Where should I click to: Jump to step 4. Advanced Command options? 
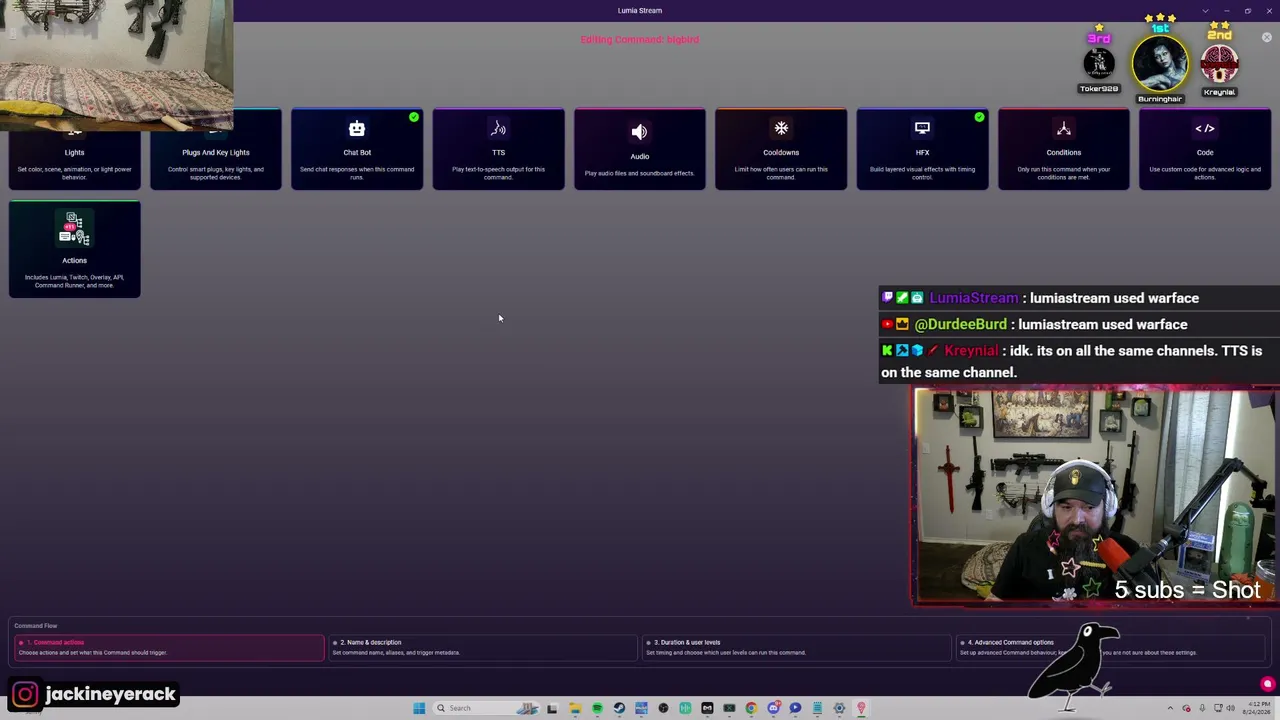[x=1110, y=648]
